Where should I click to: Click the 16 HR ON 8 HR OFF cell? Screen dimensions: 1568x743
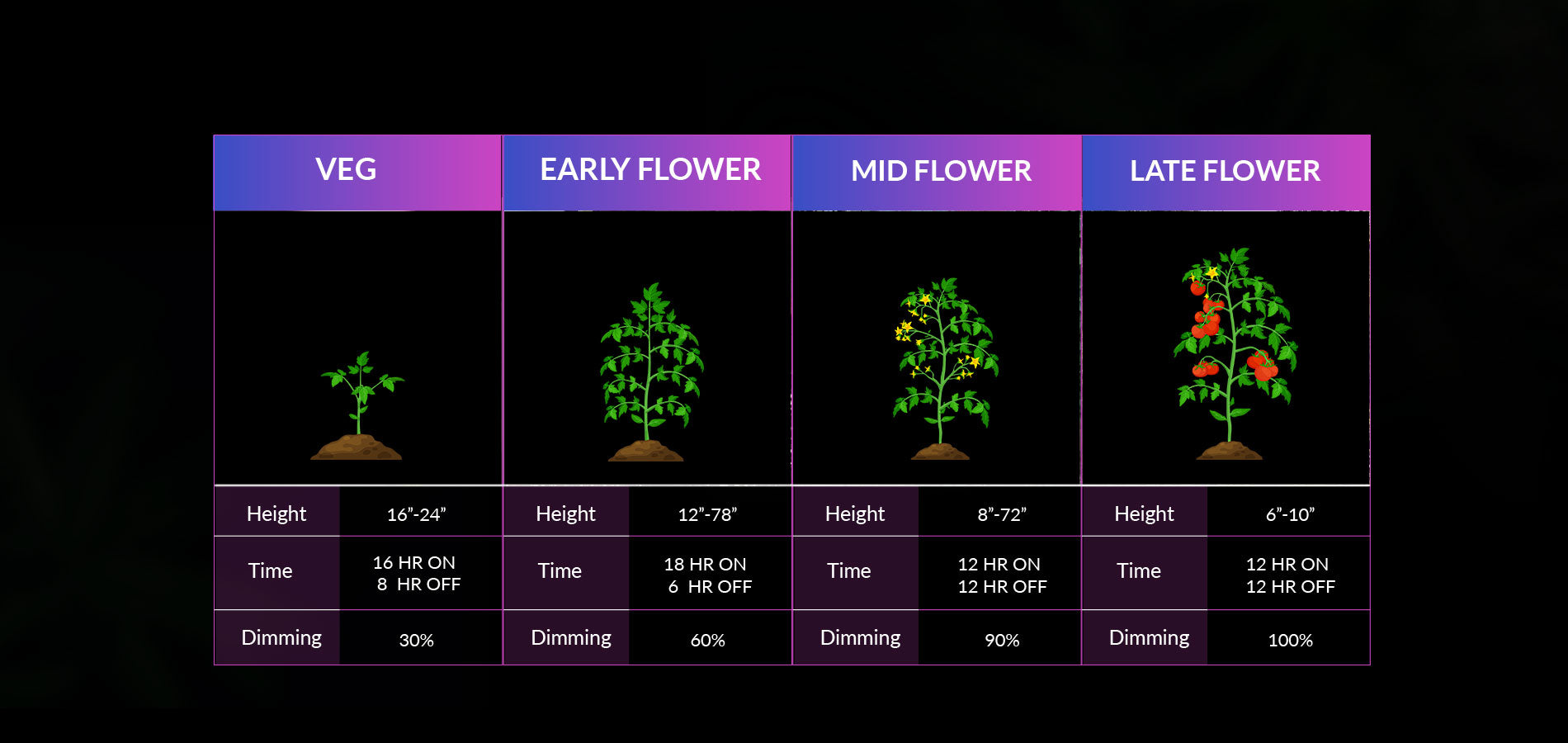click(x=417, y=574)
